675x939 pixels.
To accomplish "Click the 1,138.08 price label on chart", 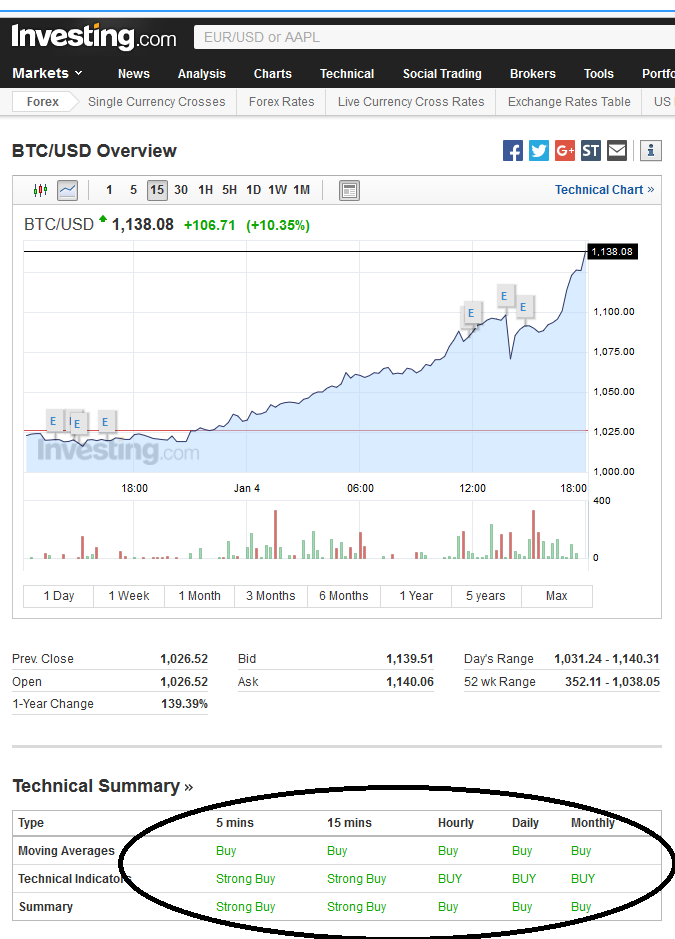I will [612, 252].
